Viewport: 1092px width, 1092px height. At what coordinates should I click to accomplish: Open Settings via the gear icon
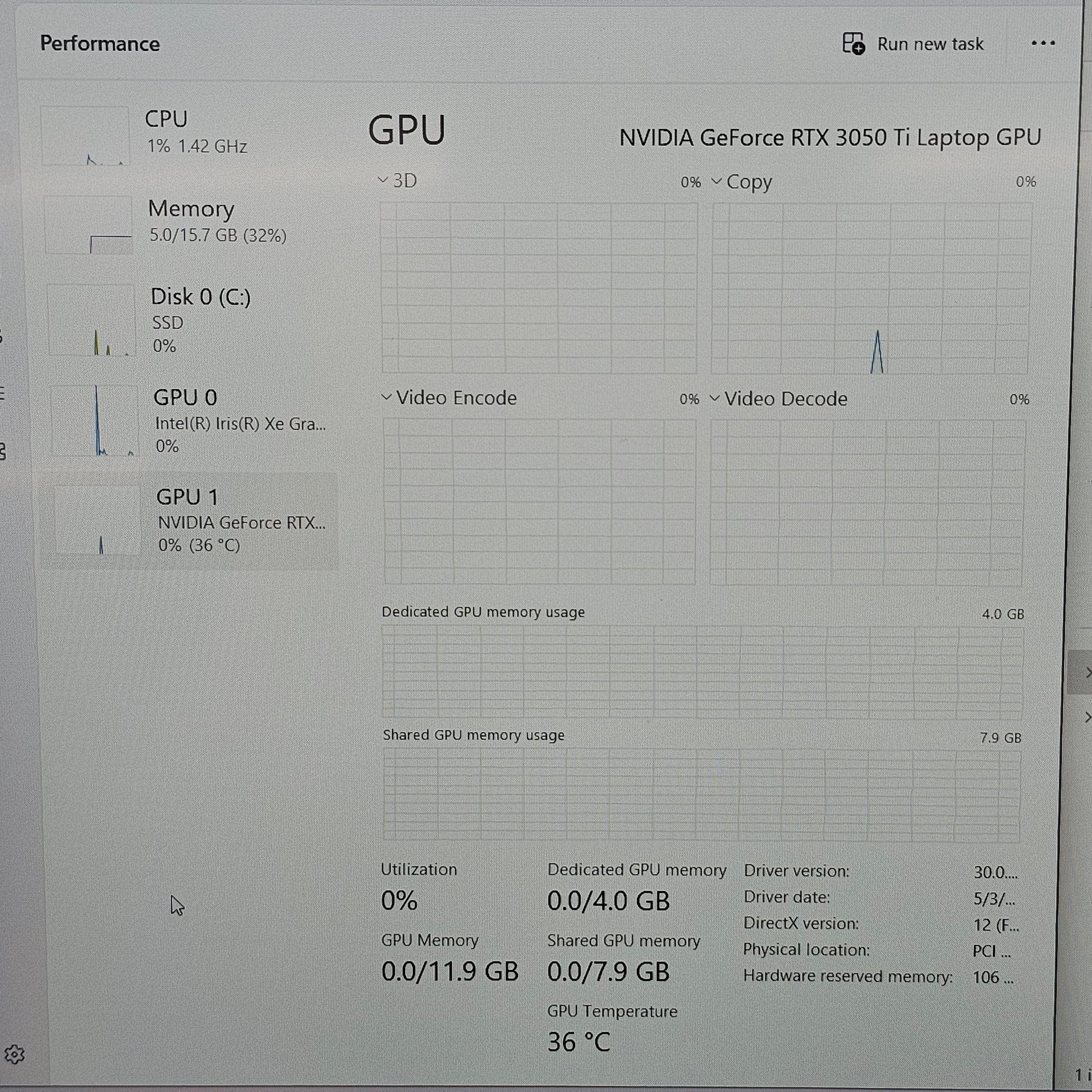(14, 1055)
